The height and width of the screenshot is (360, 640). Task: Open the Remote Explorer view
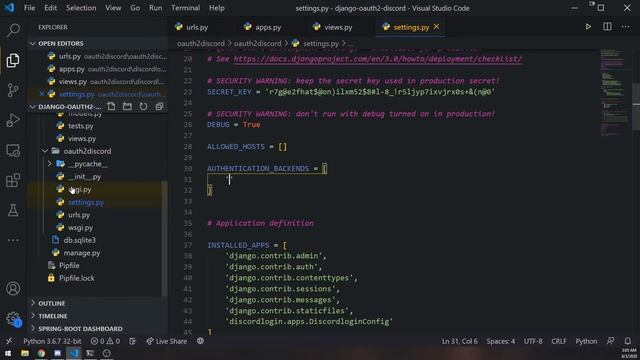click(13, 151)
